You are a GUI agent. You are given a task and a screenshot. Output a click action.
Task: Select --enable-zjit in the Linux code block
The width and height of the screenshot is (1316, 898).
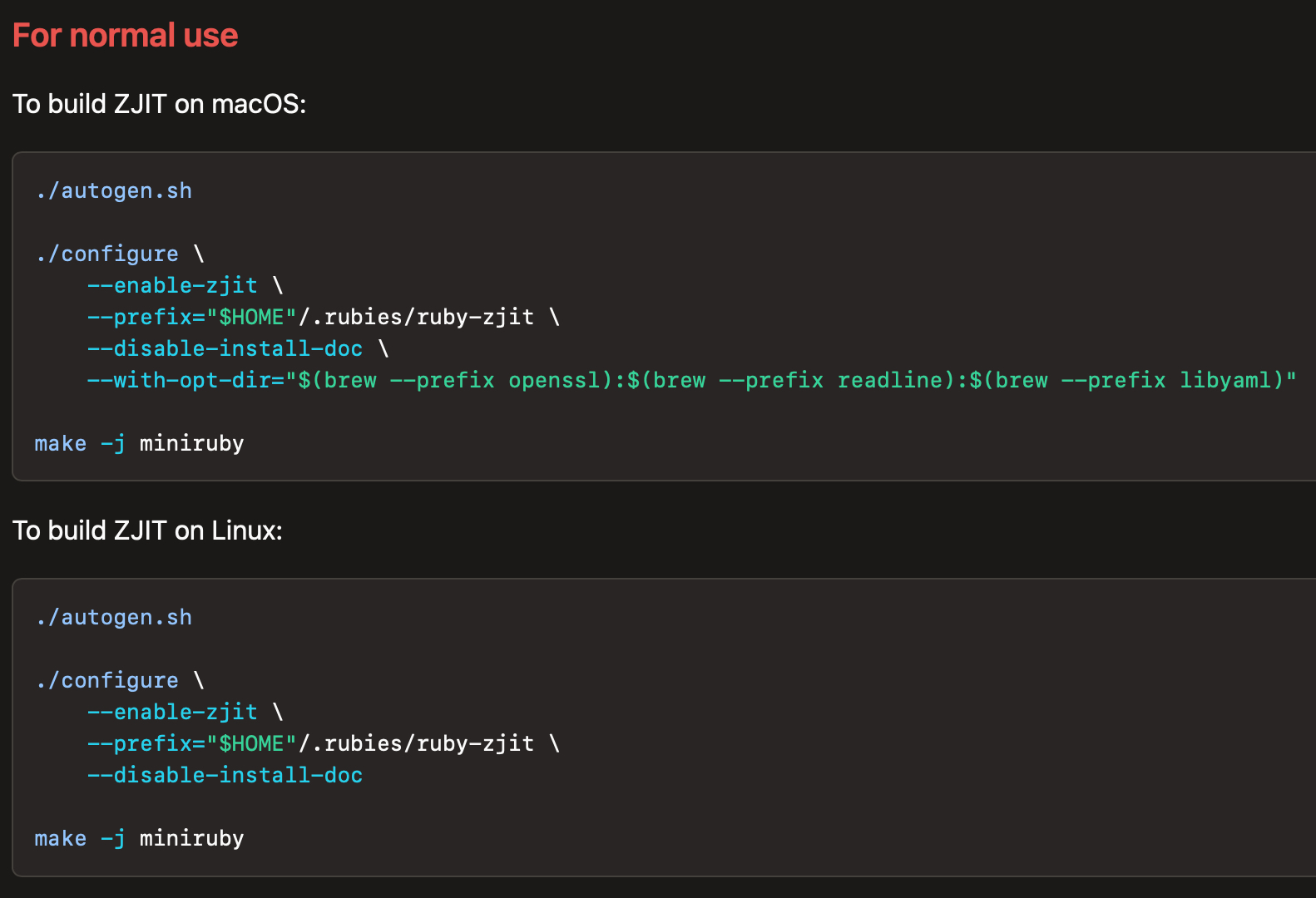pyautogui.click(x=172, y=713)
